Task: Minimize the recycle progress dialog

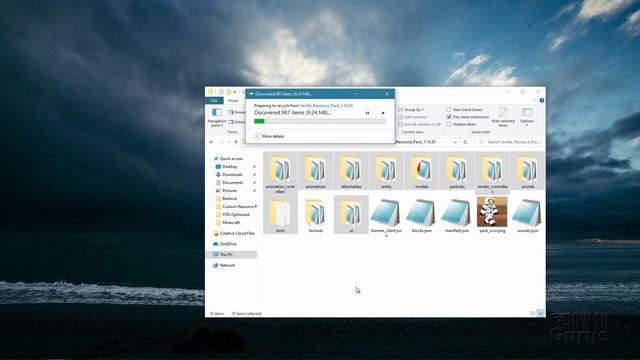Action: coord(356,94)
